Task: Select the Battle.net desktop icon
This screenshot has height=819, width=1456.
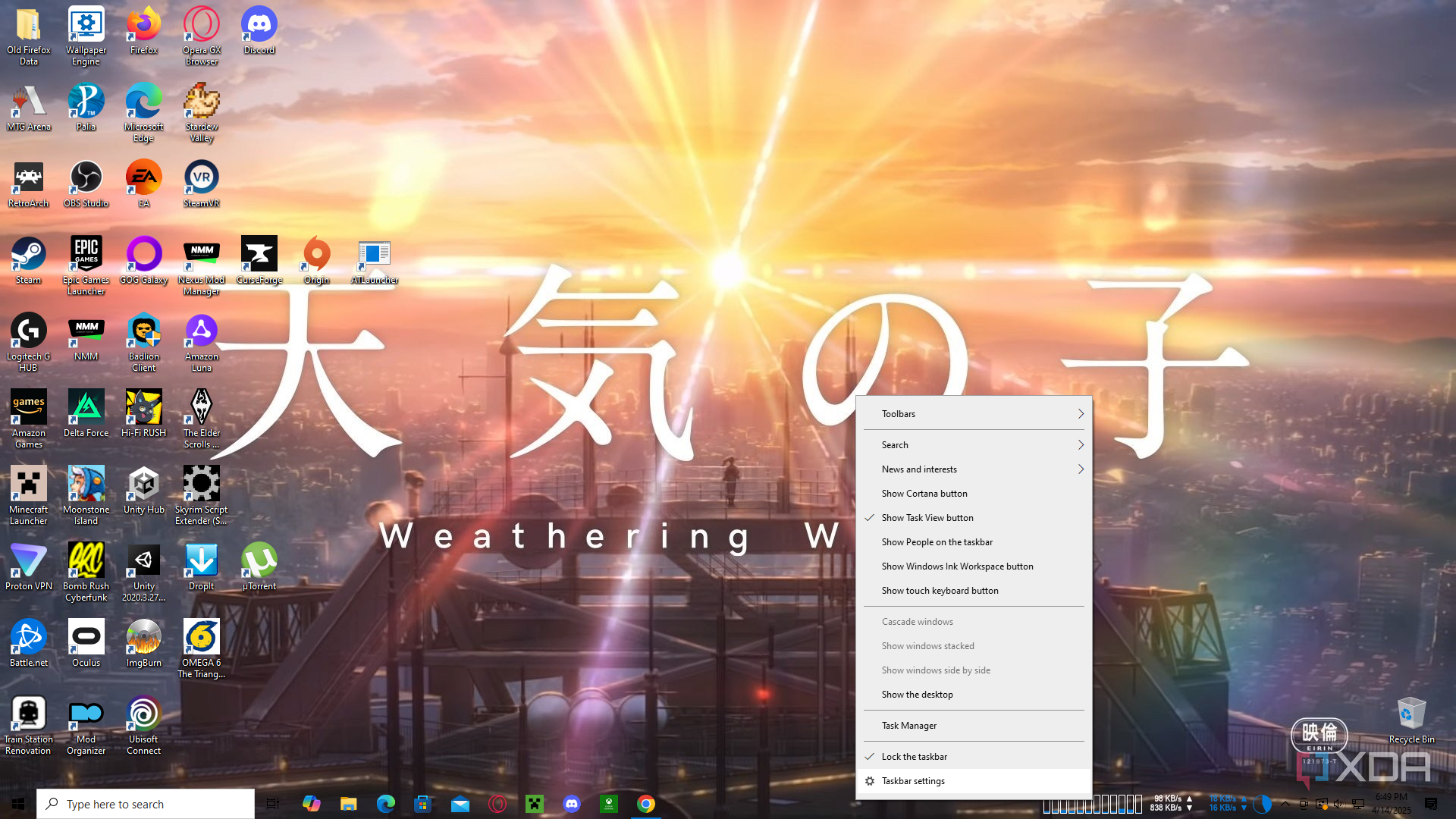Action: [x=29, y=643]
